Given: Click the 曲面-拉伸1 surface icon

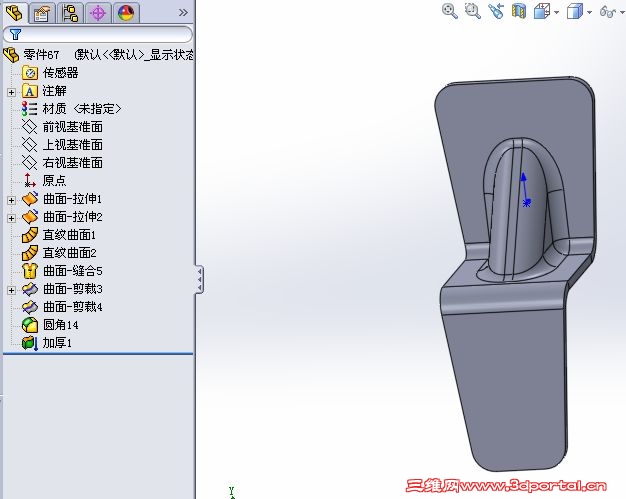Looking at the screenshot, I should point(30,198).
